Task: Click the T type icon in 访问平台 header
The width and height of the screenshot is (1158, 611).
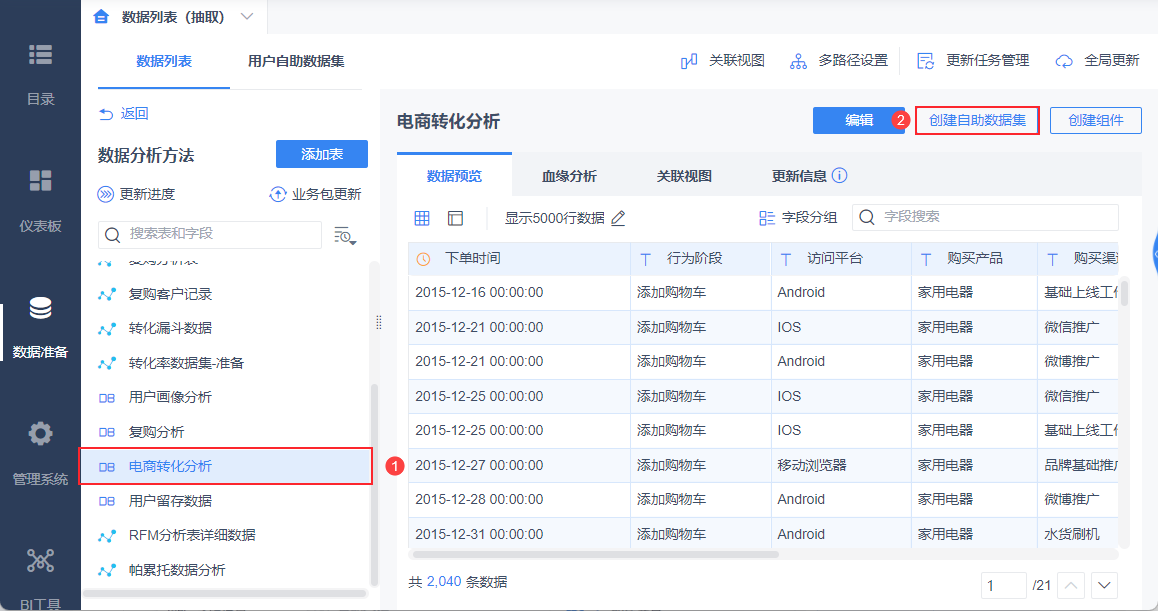Action: [786, 259]
